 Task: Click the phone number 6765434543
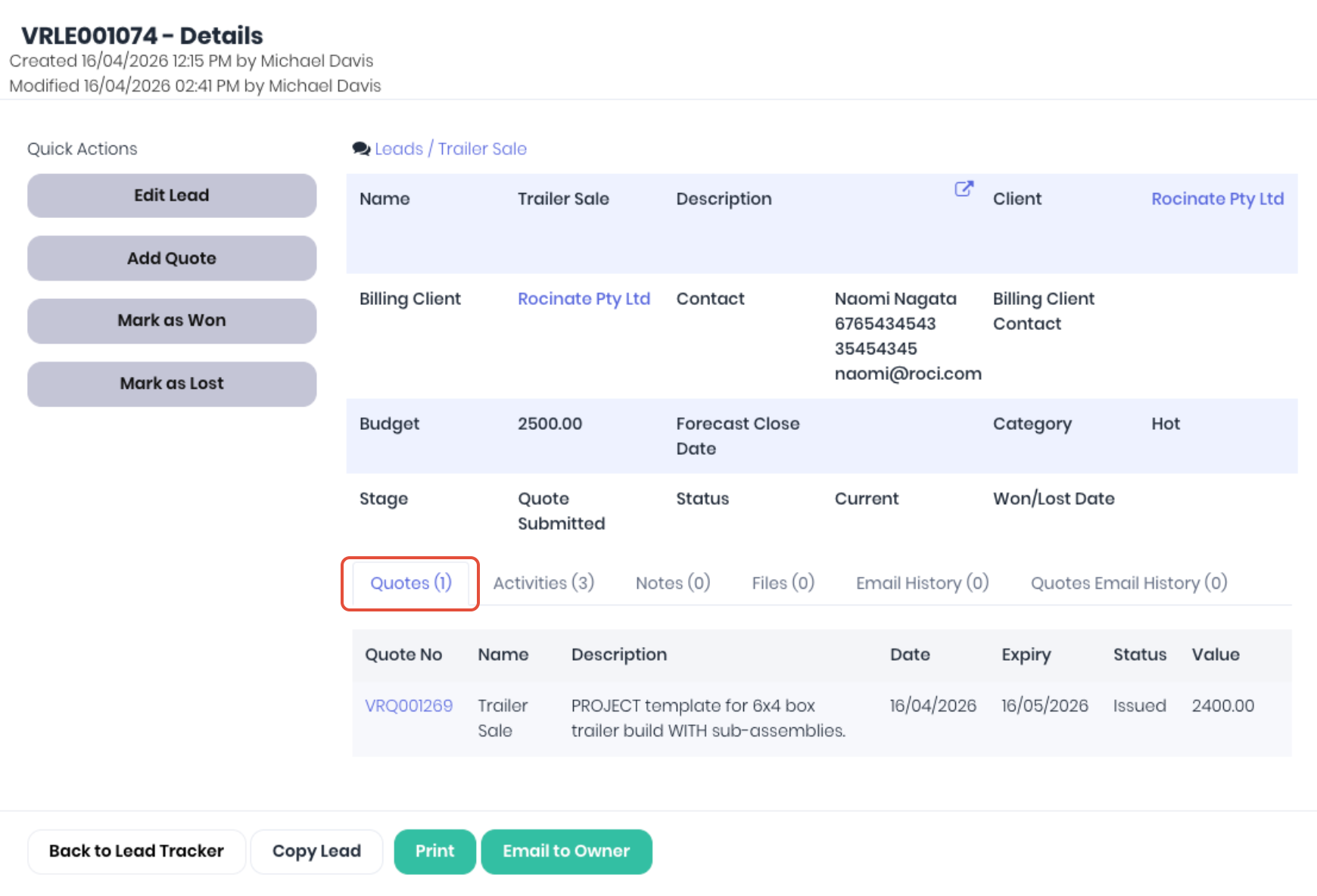pyautogui.click(x=885, y=324)
